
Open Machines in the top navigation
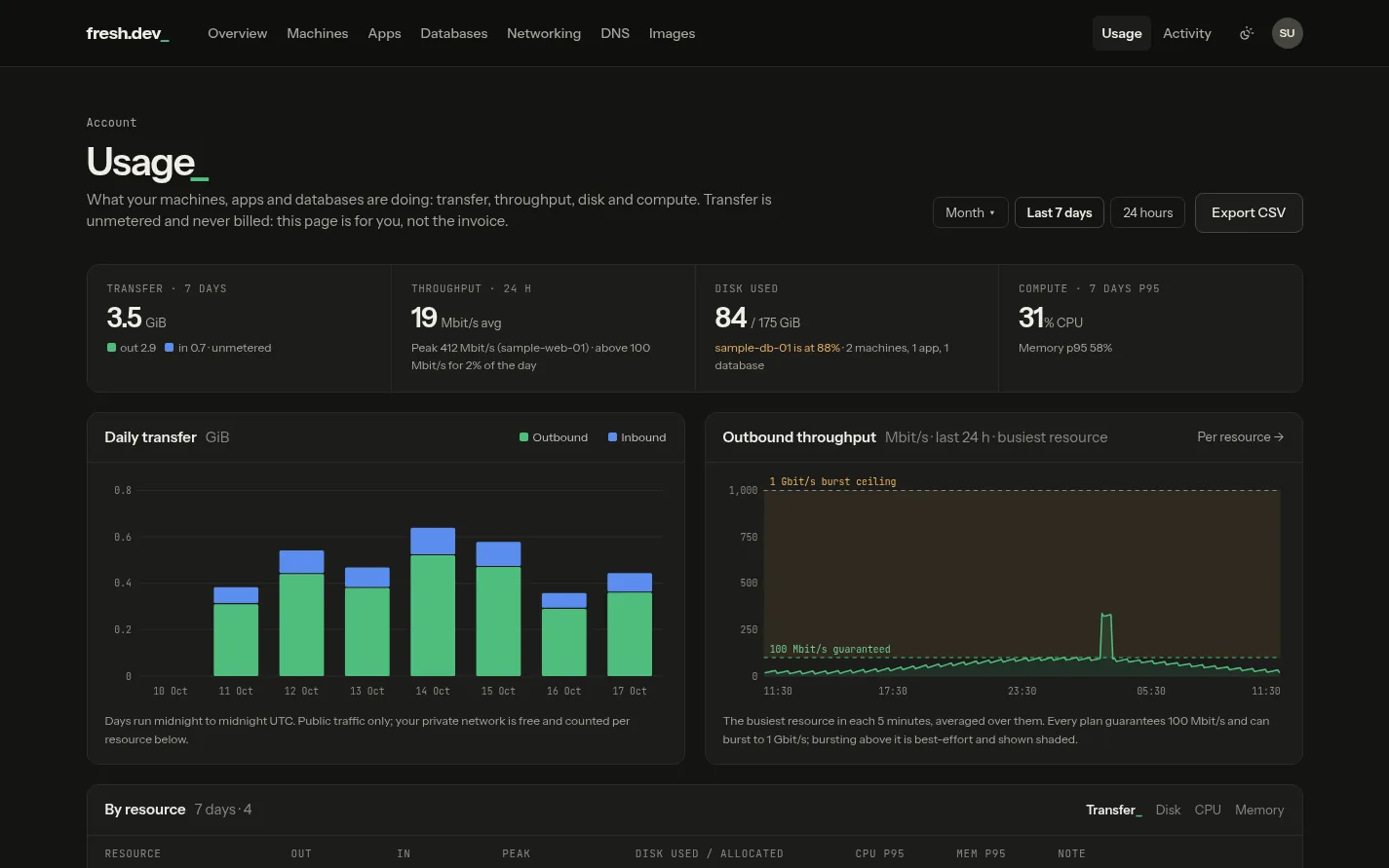click(x=317, y=33)
